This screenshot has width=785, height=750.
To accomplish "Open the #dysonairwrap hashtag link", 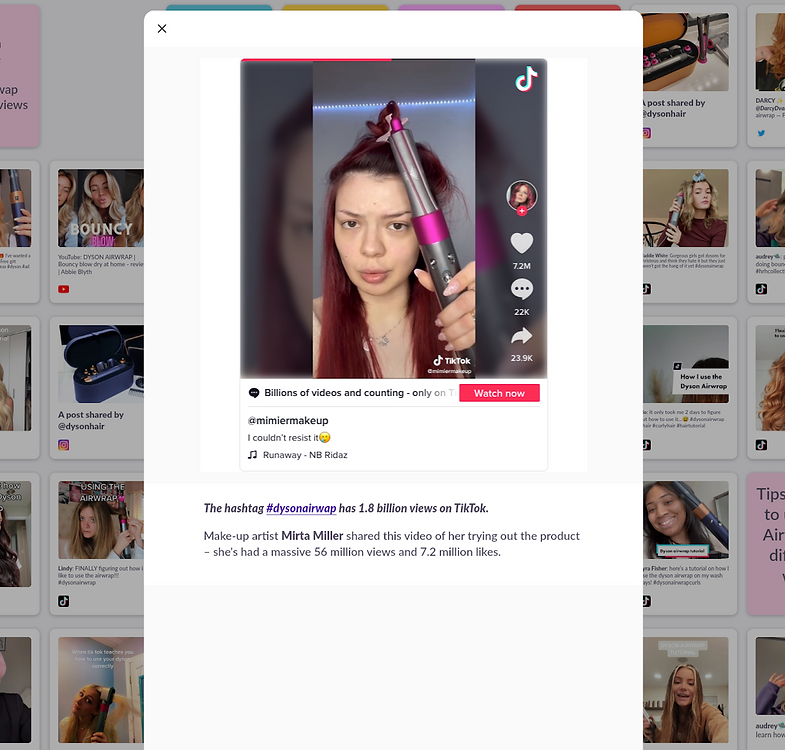I will pos(301,508).
